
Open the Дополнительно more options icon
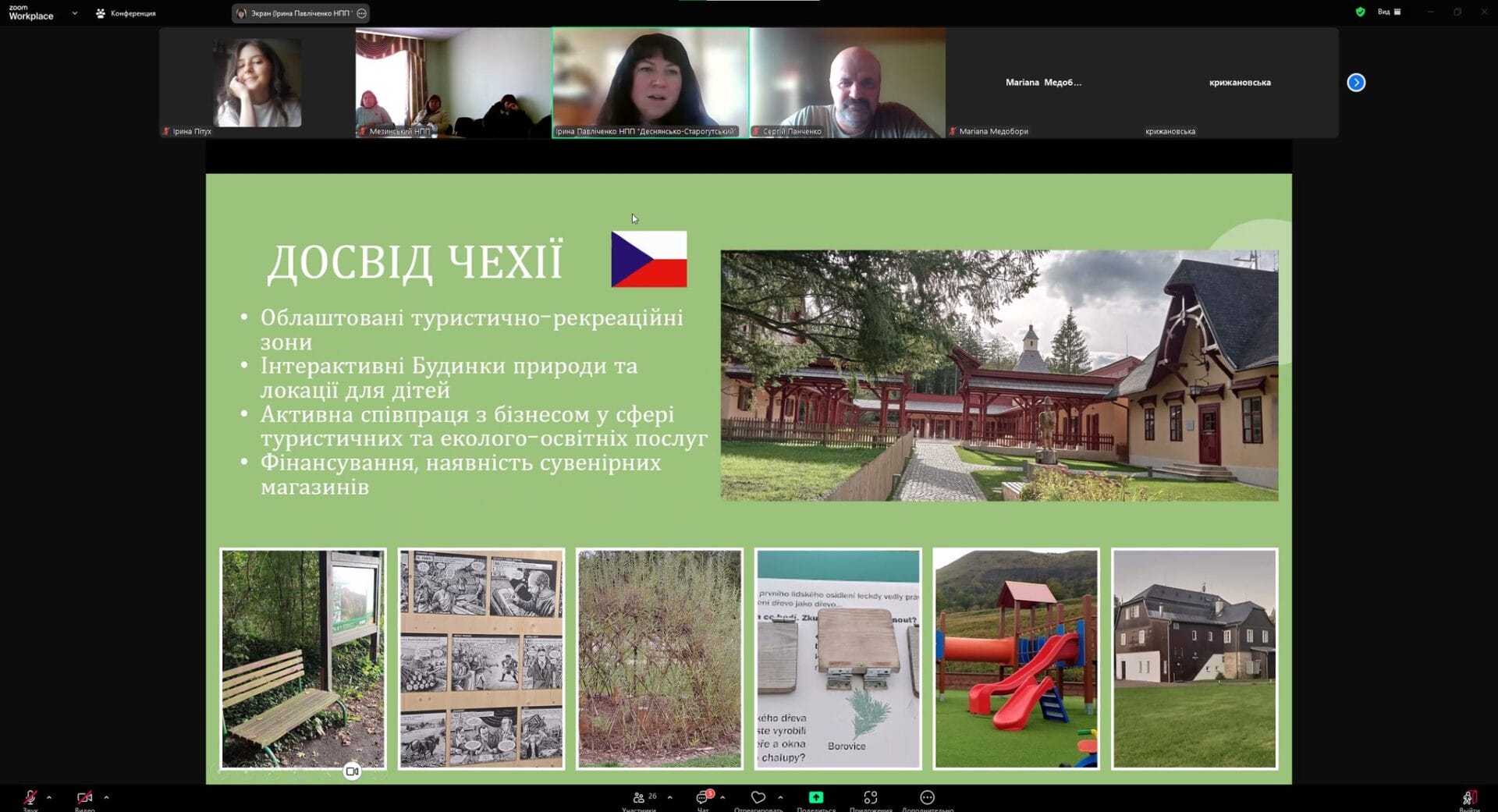click(927, 797)
